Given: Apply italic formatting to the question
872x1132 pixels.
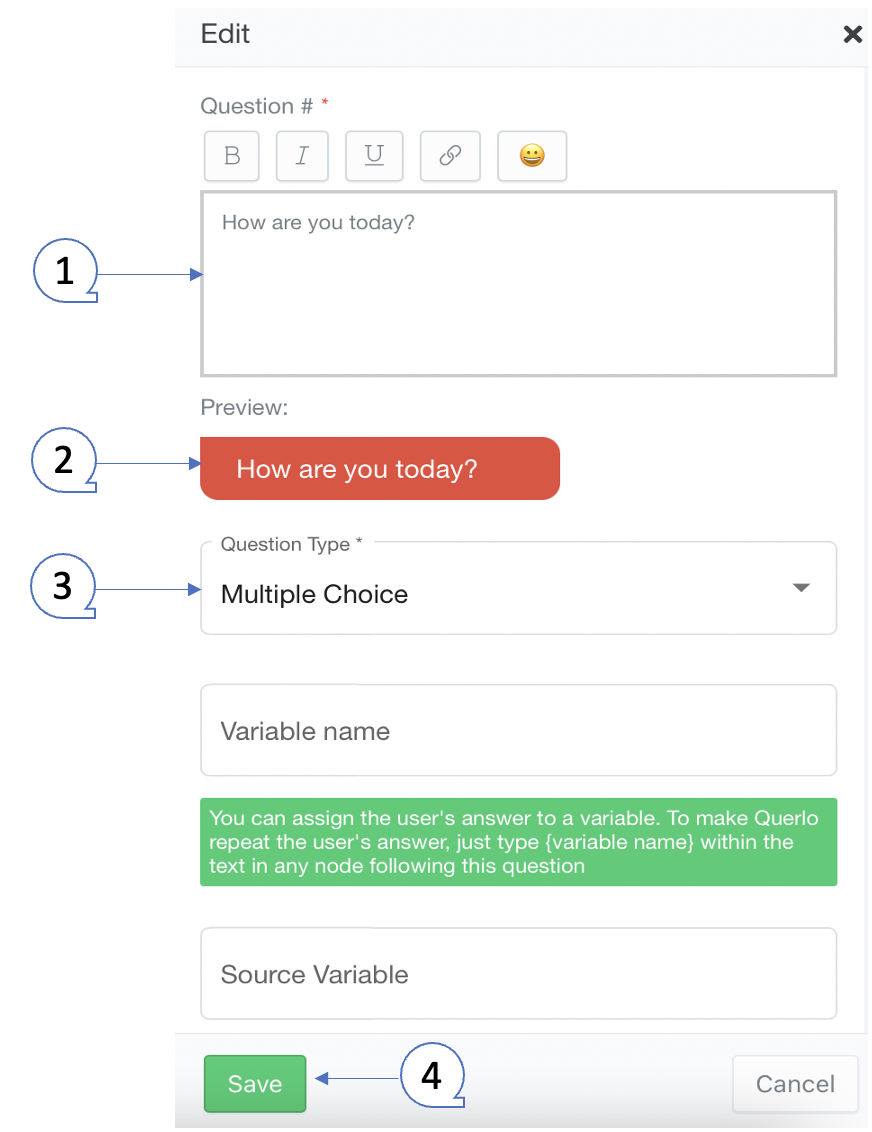Looking at the screenshot, I should click(302, 156).
